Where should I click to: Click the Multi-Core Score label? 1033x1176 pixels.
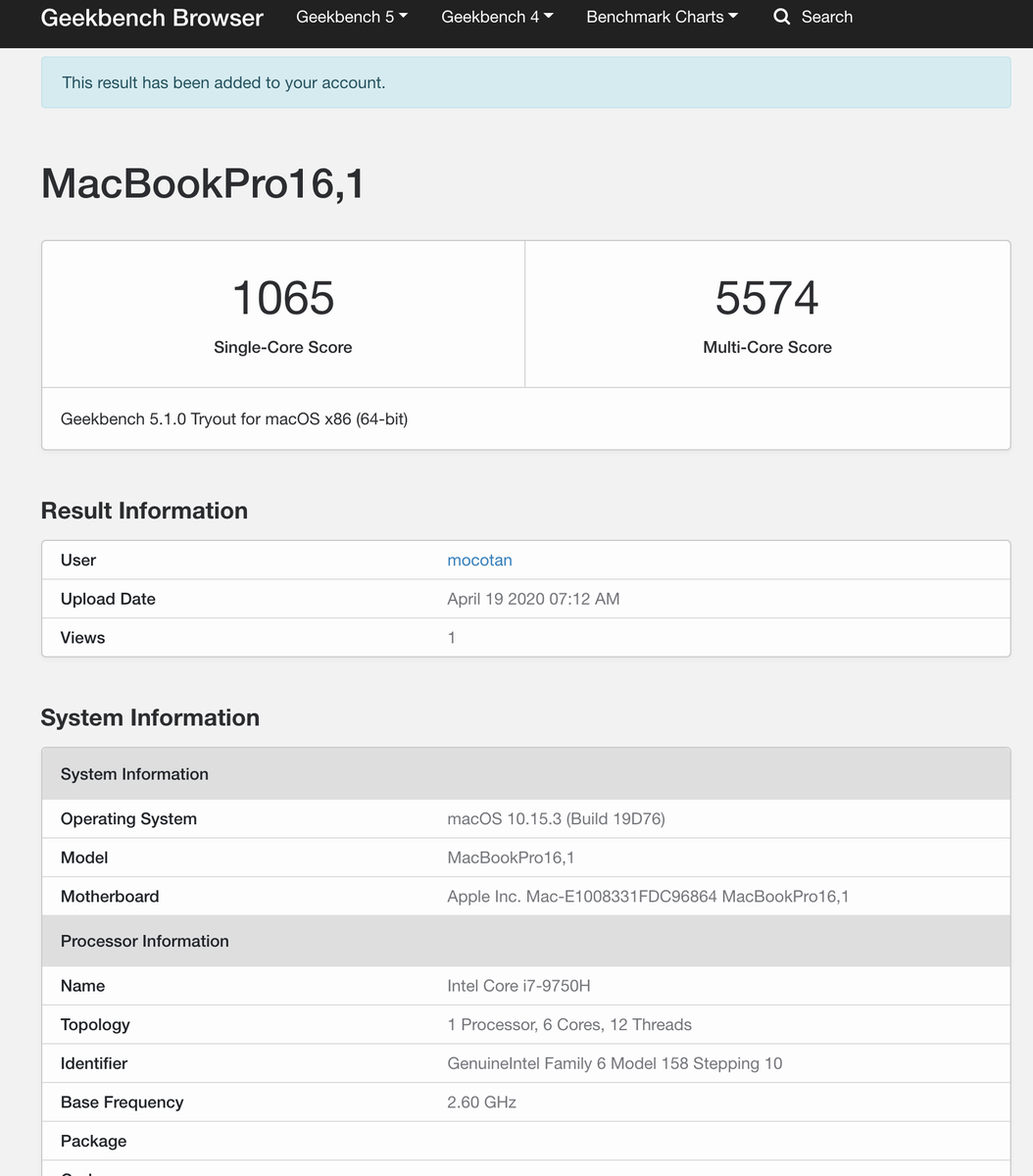pyautogui.click(x=767, y=347)
